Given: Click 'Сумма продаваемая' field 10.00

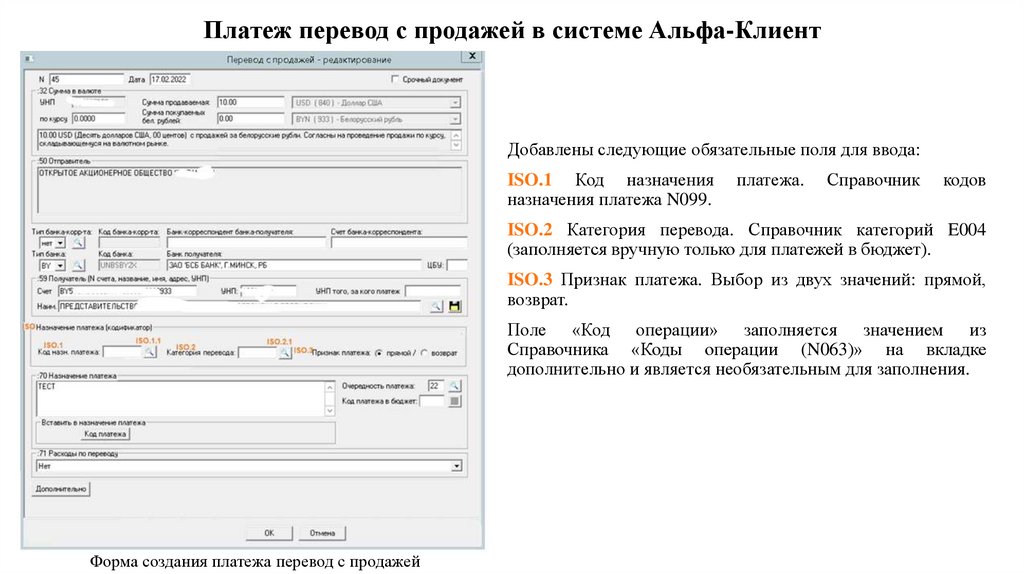Looking at the screenshot, I should pos(251,103).
